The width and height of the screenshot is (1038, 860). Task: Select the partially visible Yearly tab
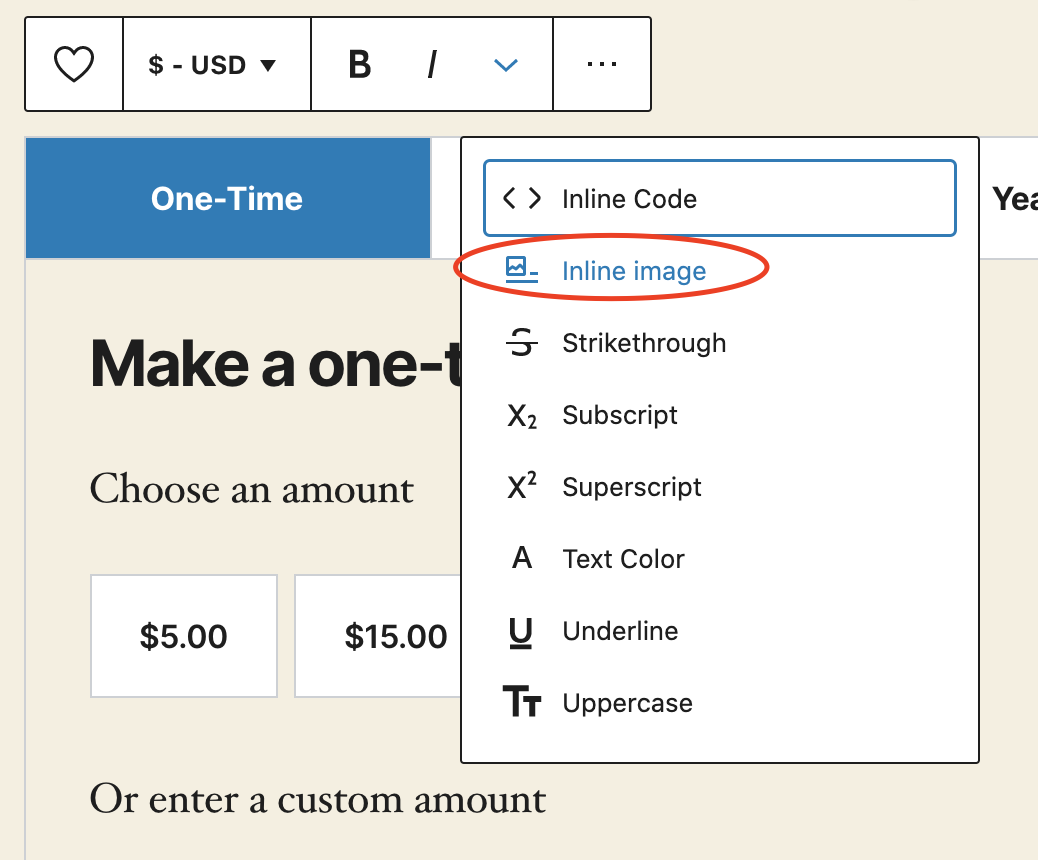[x=1013, y=198]
